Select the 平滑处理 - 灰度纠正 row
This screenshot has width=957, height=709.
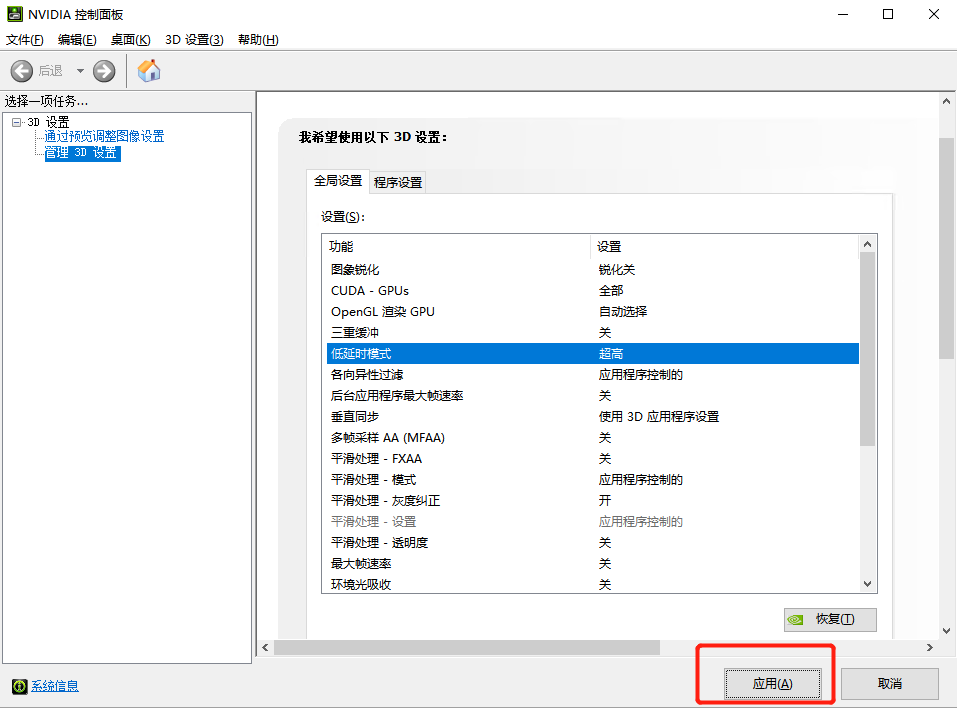pos(593,501)
